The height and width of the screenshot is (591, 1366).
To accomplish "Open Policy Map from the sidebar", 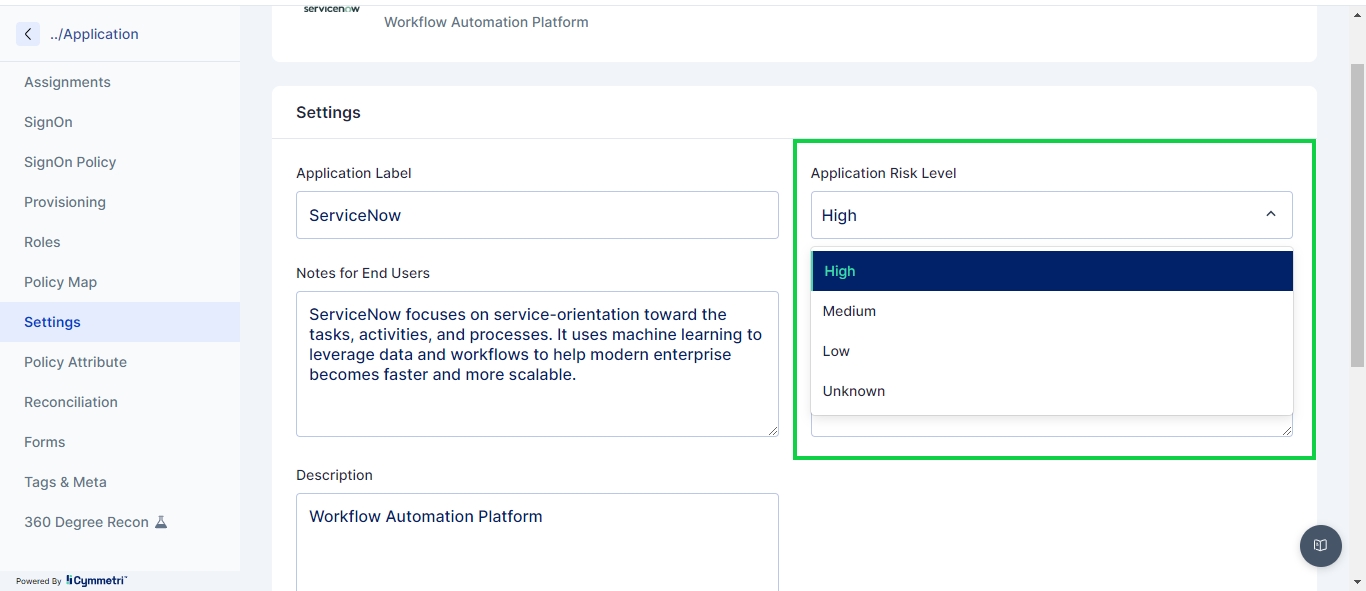I will (60, 282).
